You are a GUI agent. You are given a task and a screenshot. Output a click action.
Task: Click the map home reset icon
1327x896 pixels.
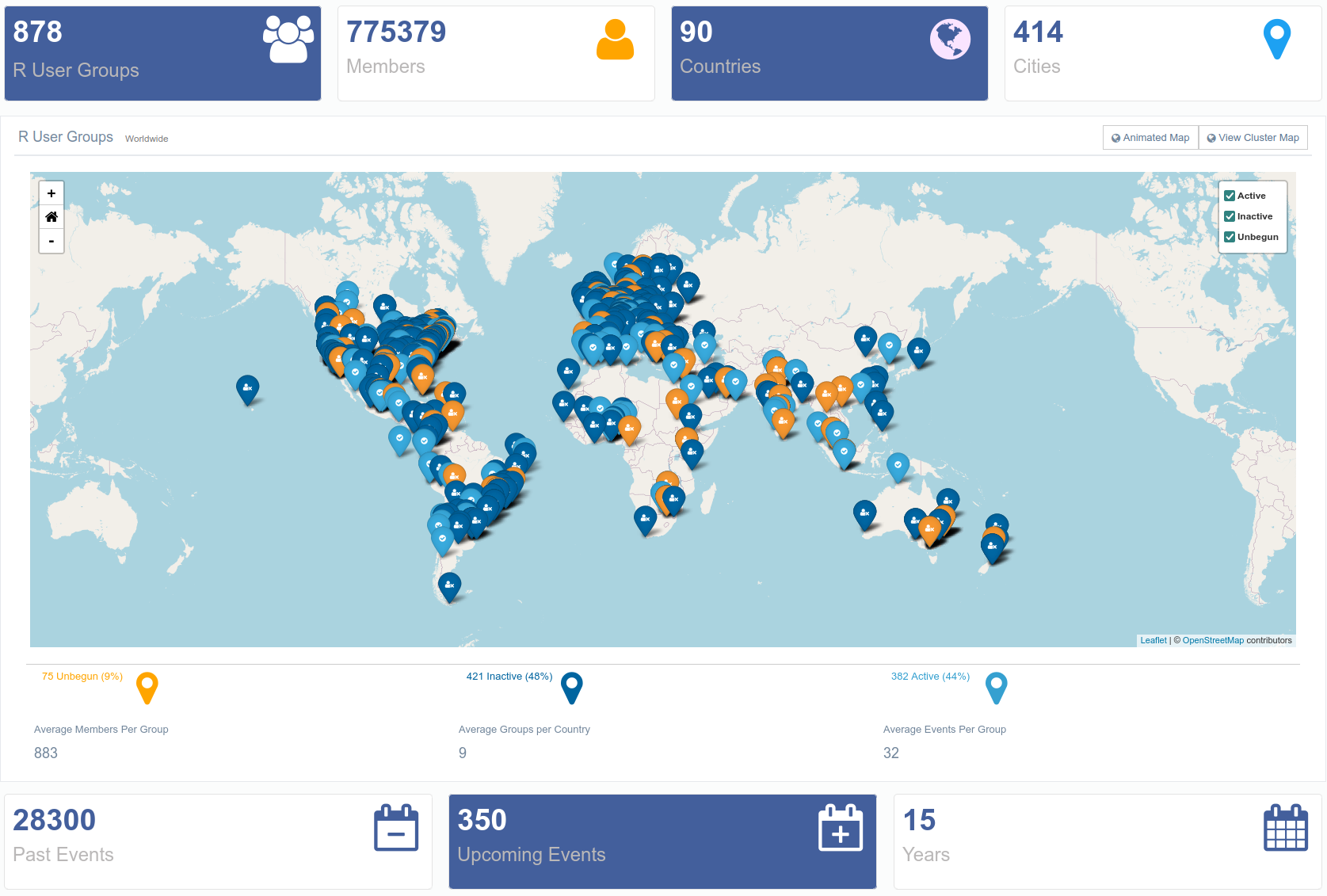click(x=51, y=217)
